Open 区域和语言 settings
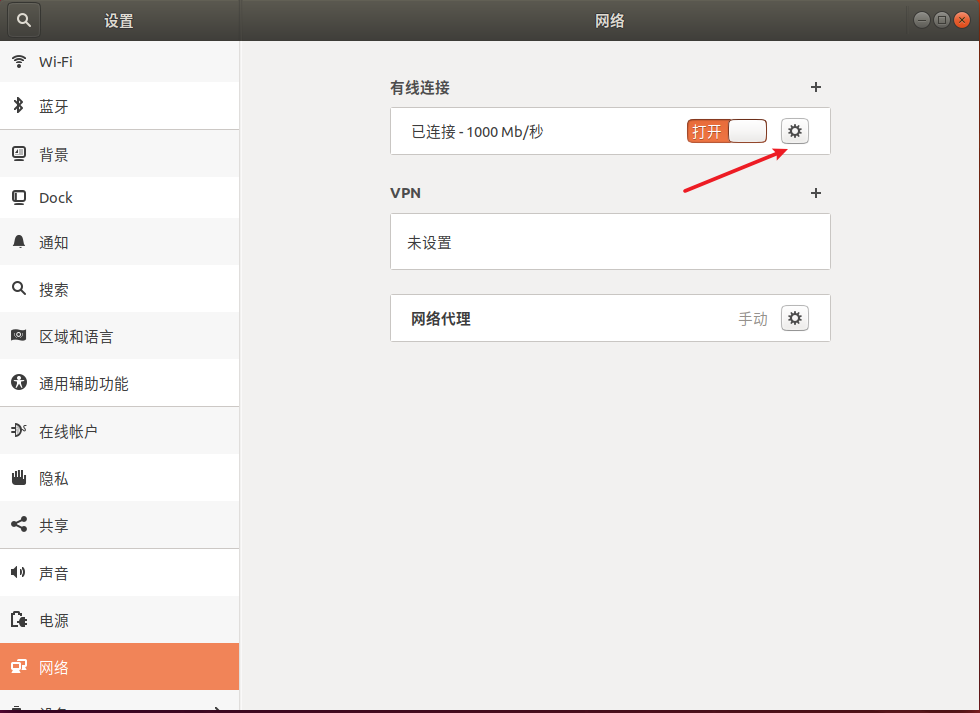 pyautogui.click(x=22, y=336)
